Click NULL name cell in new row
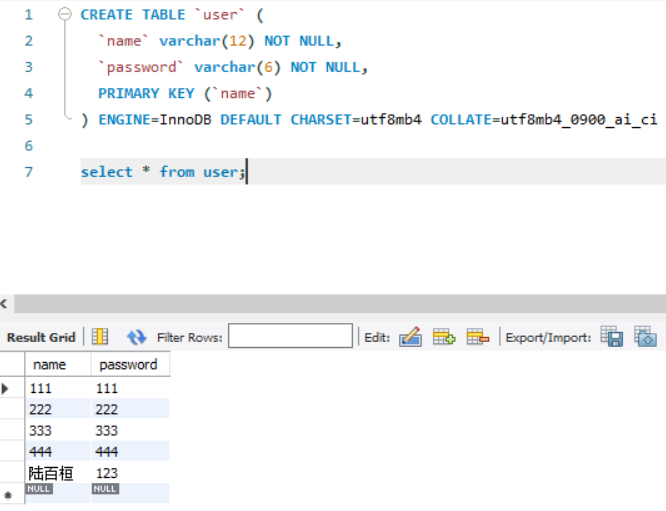Viewport: 666px width, 511px height. coord(58,494)
